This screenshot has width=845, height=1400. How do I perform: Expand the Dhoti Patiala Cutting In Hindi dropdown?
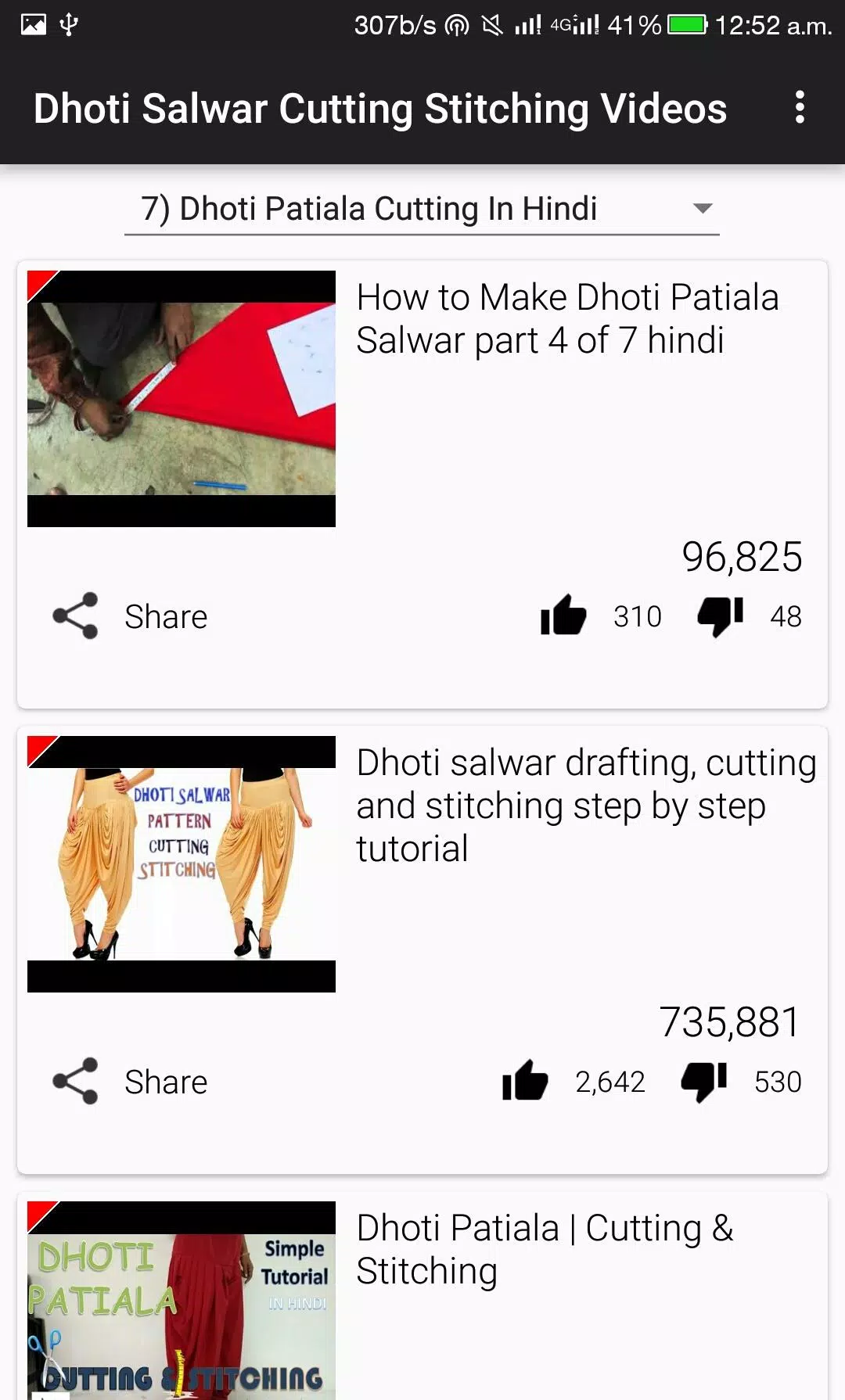tap(422, 209)
